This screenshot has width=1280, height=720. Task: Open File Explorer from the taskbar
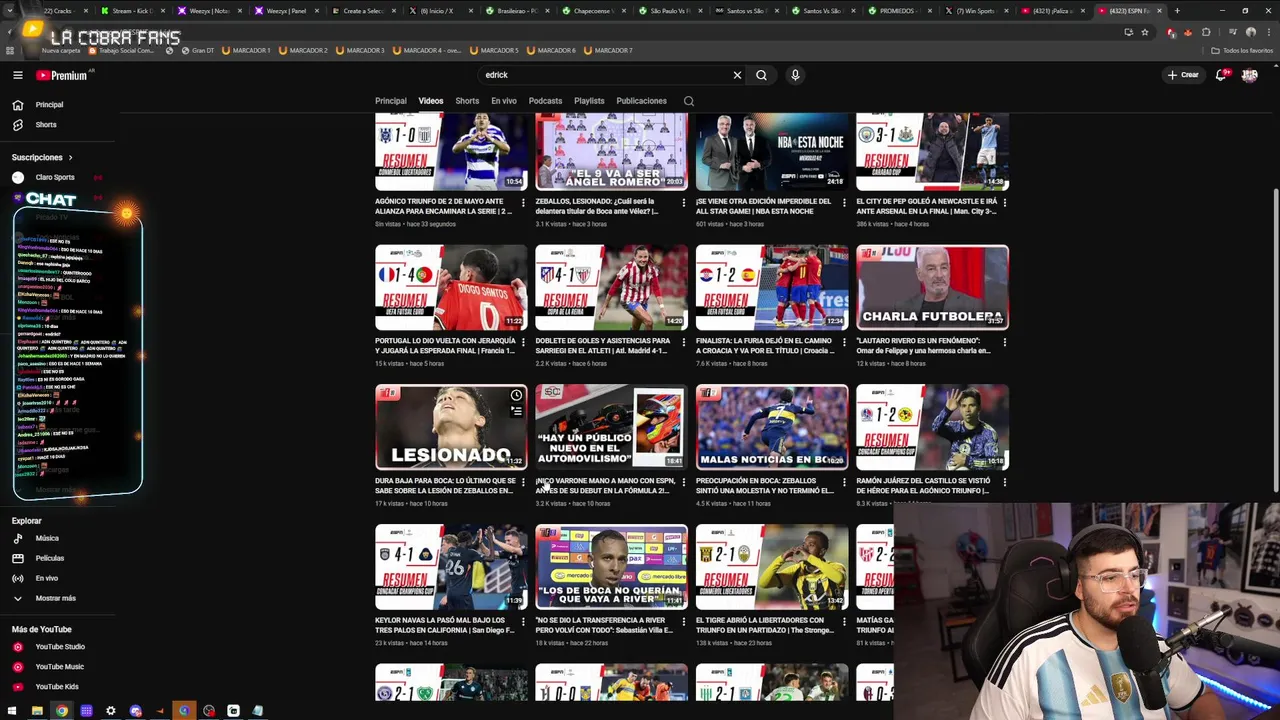point(37,711)
